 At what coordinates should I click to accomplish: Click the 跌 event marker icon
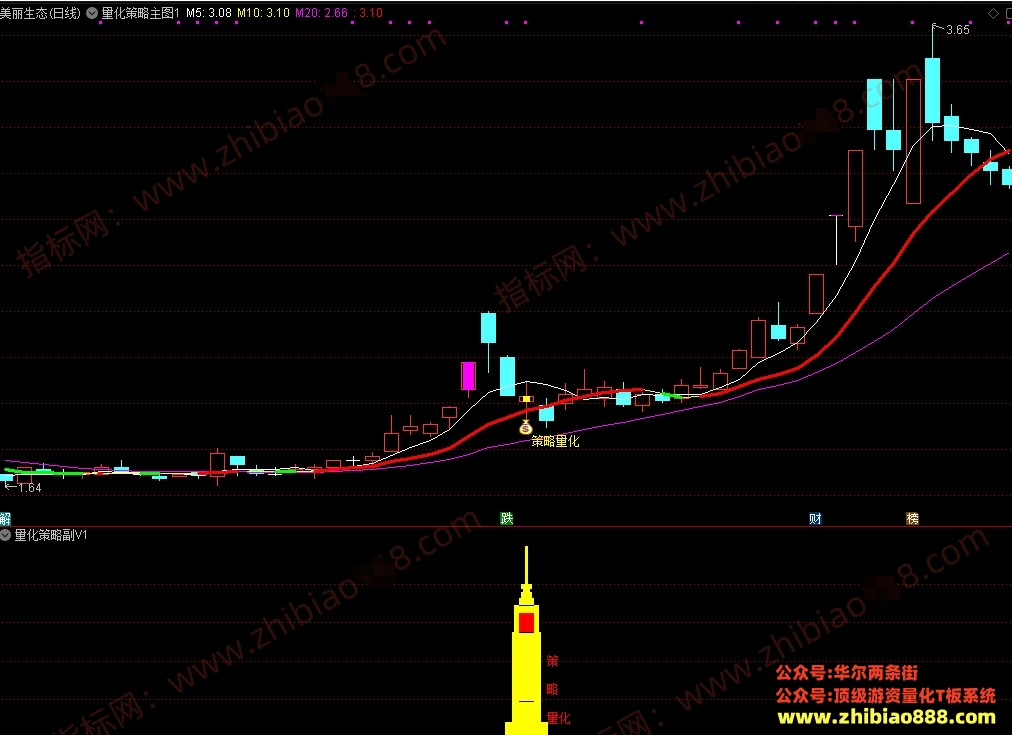507,518
